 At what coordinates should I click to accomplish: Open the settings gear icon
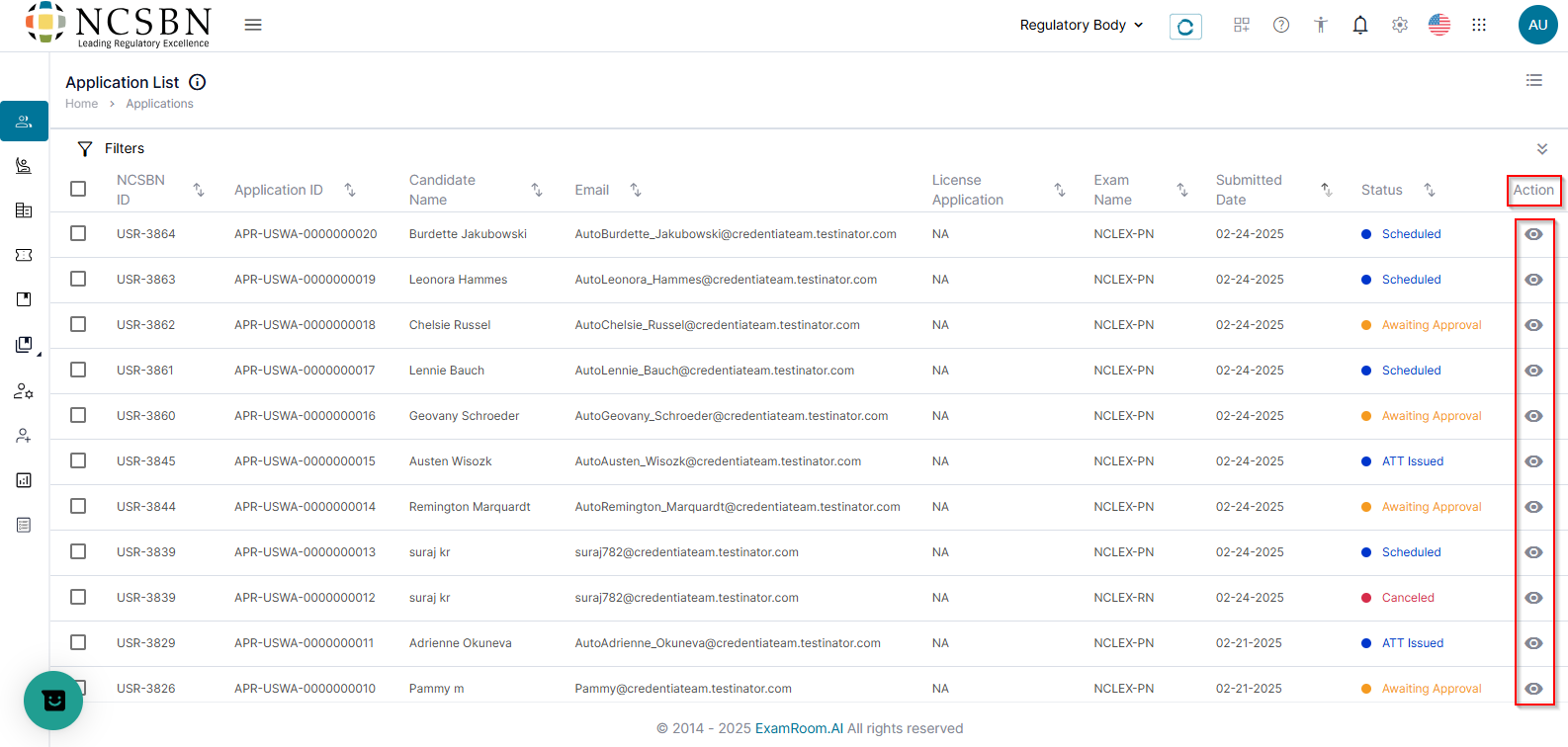coord(1400,26)
